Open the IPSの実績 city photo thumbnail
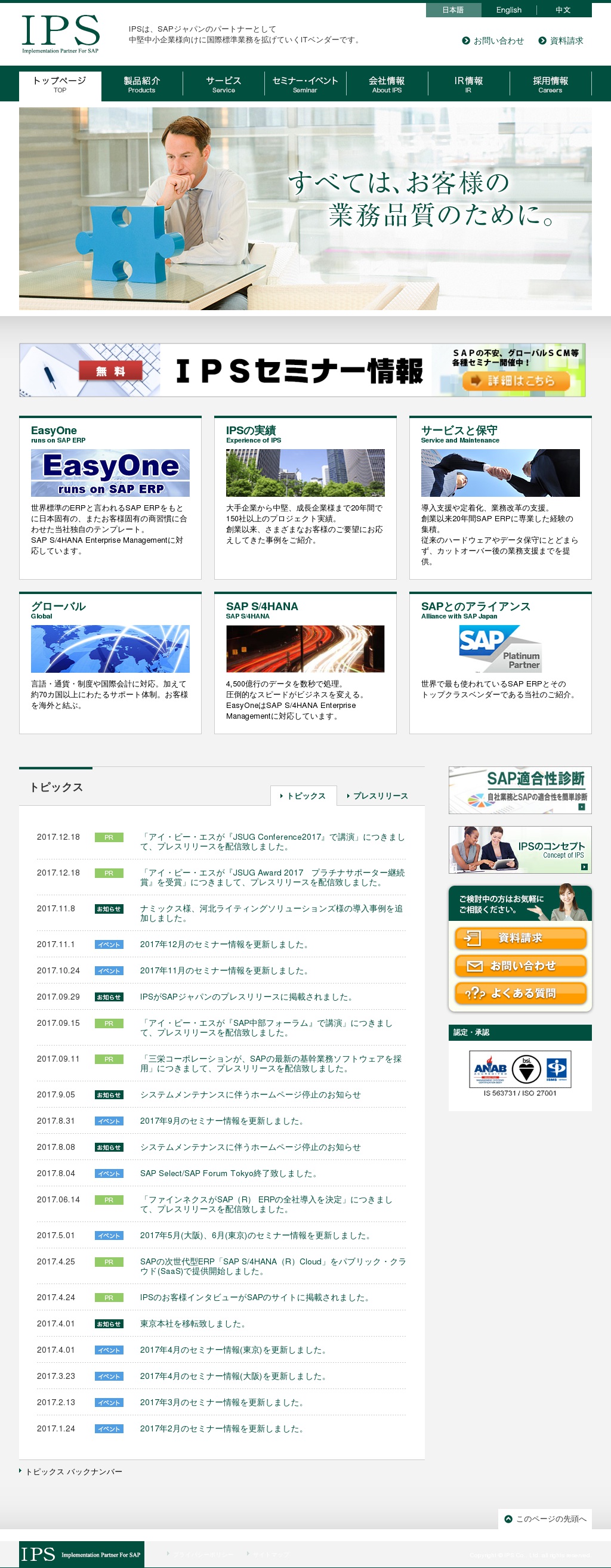This screenshot has height=1568, width=611. (305, 473)
